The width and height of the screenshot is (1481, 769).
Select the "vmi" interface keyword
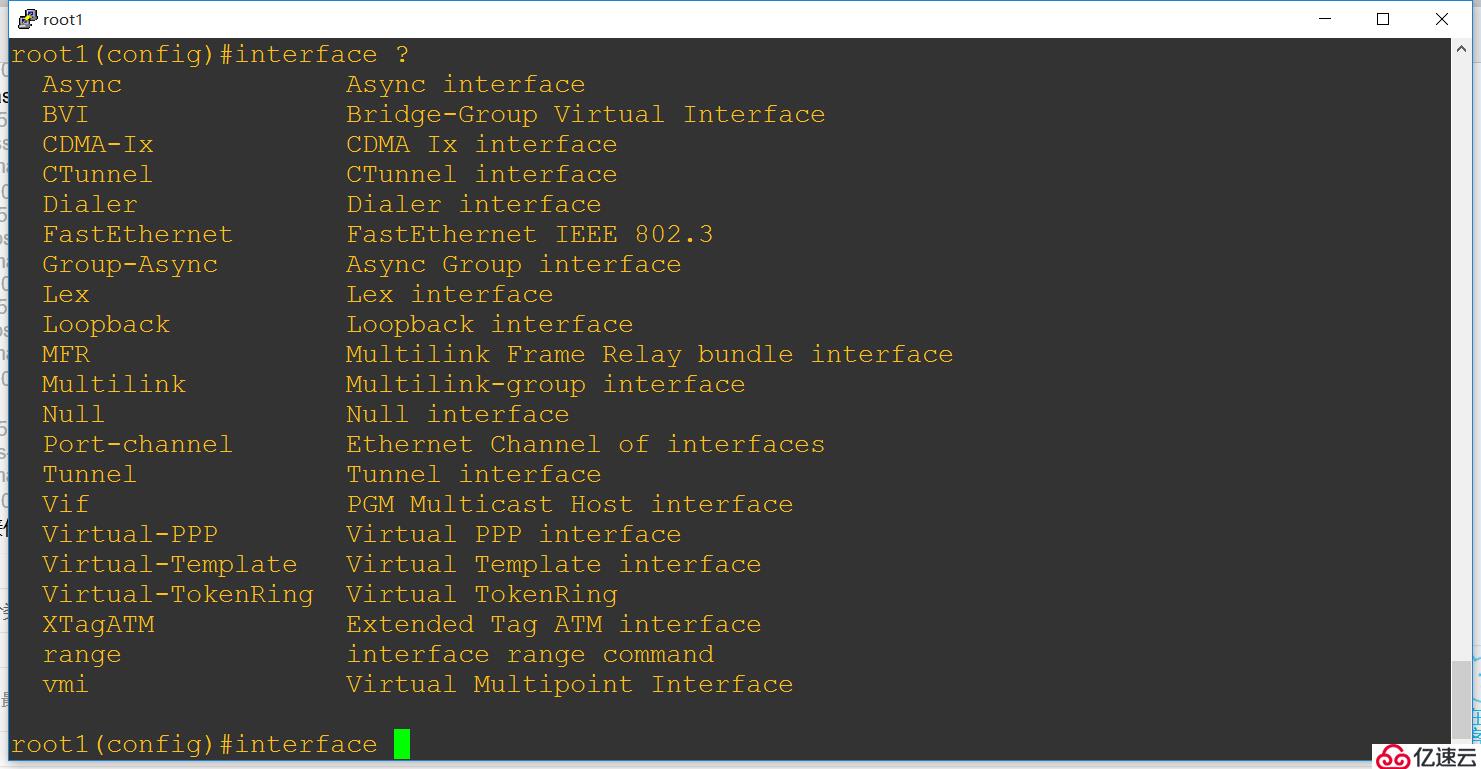tap(66, 685)
